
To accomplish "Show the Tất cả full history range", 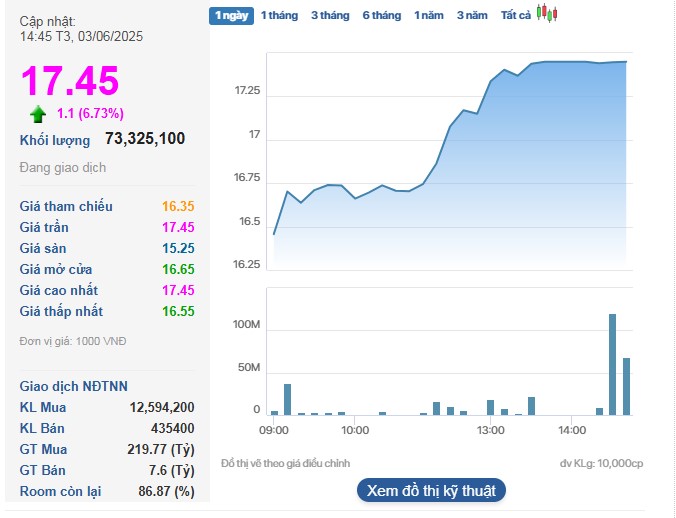I will point(516,15).
